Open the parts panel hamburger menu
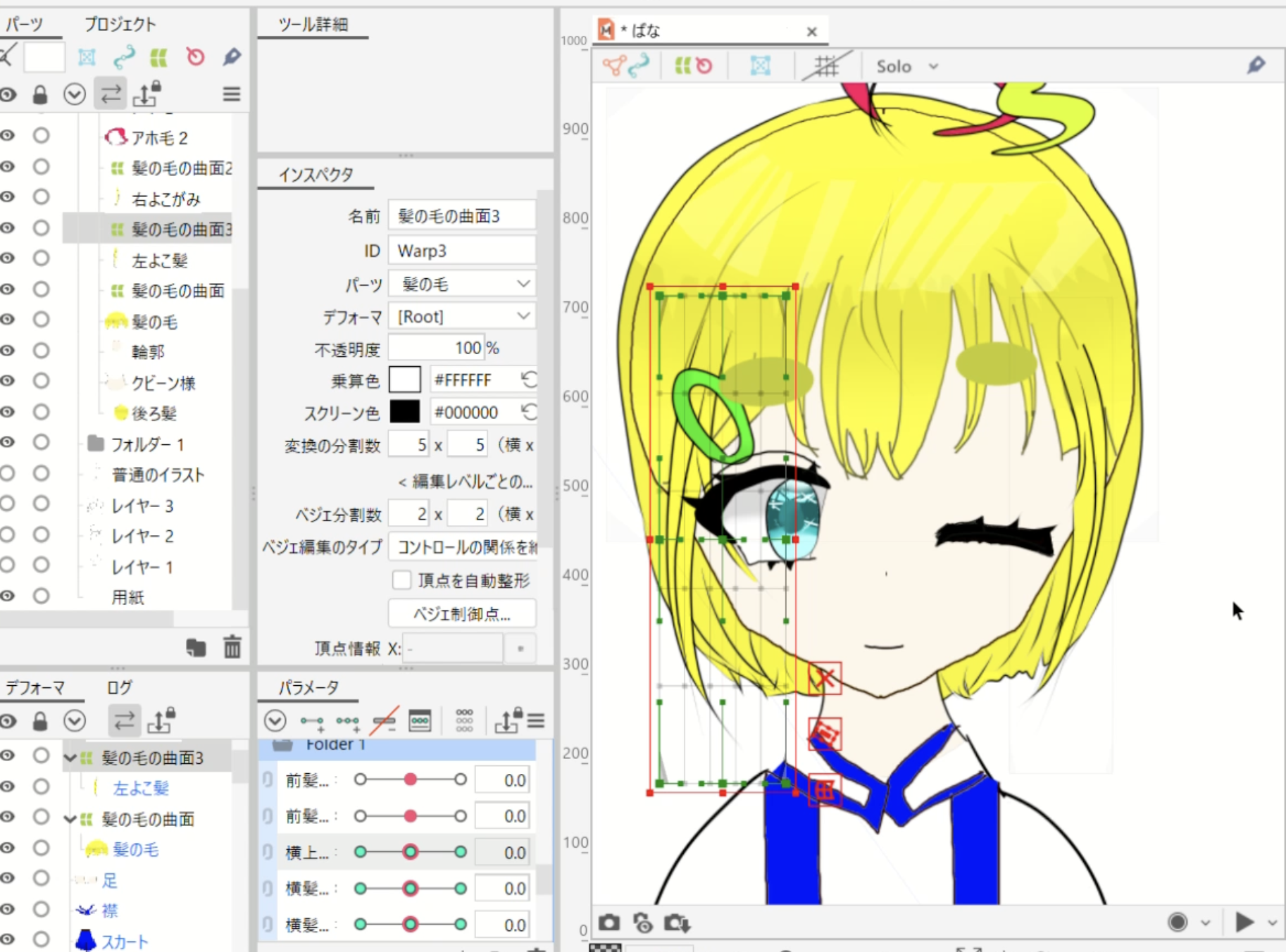Viewport: 1286px width, 952px height. (x=232, y=94)
